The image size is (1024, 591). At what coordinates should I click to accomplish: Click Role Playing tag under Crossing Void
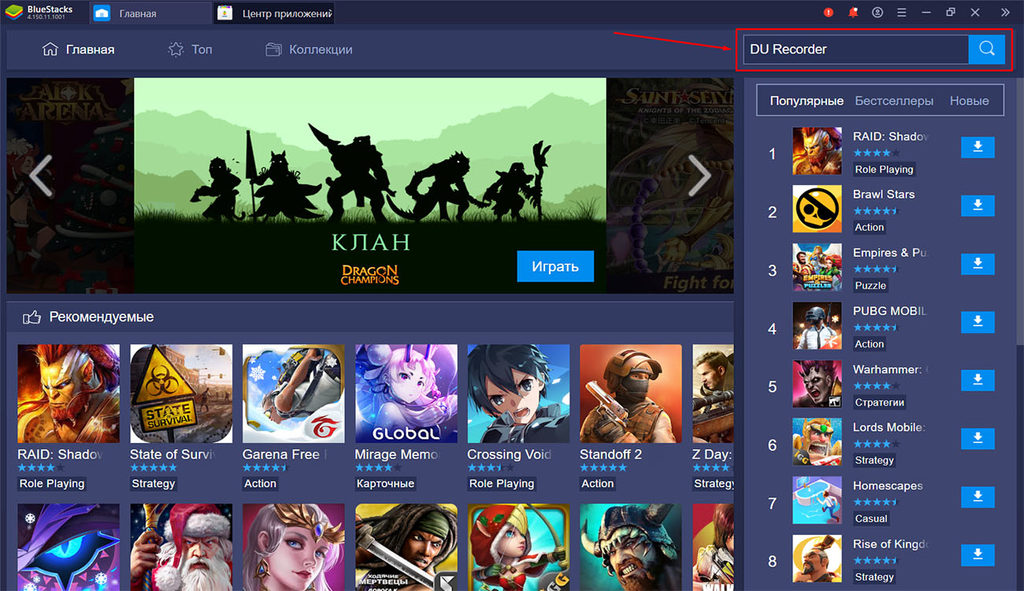pos(502,483)
